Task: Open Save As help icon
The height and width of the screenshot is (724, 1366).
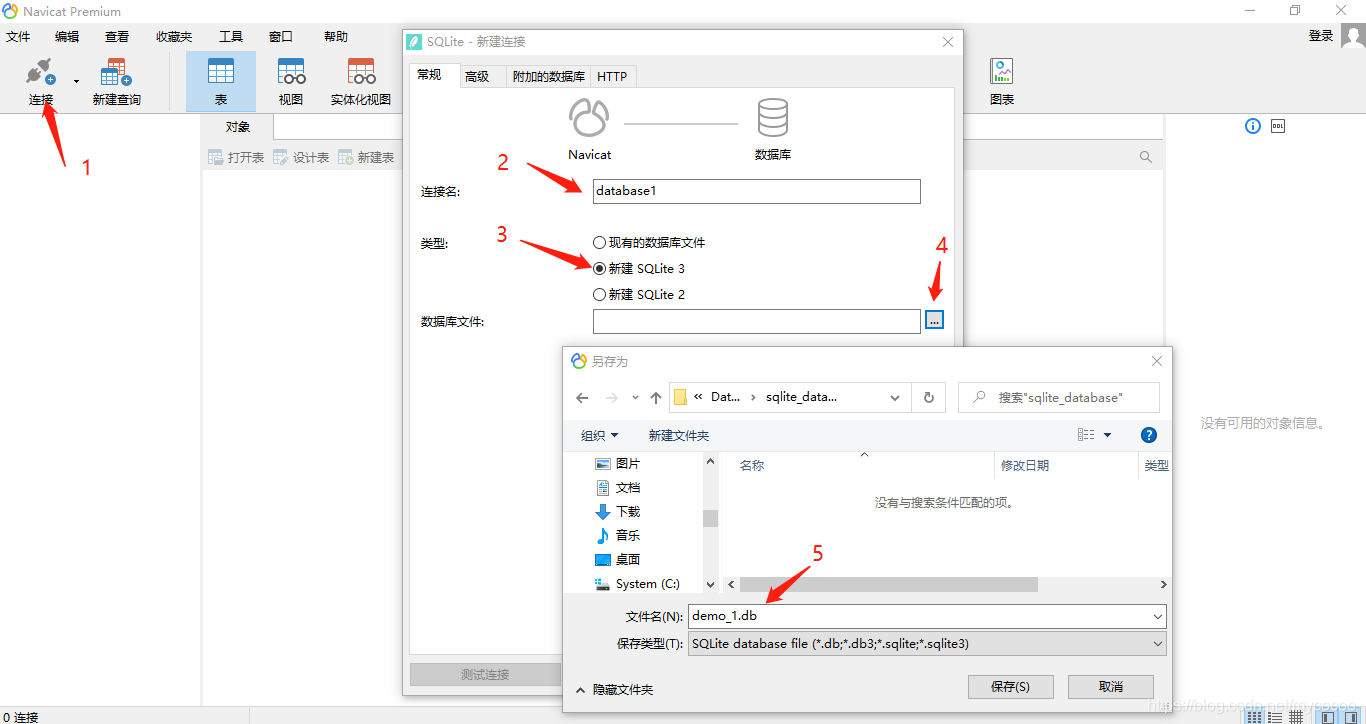Action: 1149,435
